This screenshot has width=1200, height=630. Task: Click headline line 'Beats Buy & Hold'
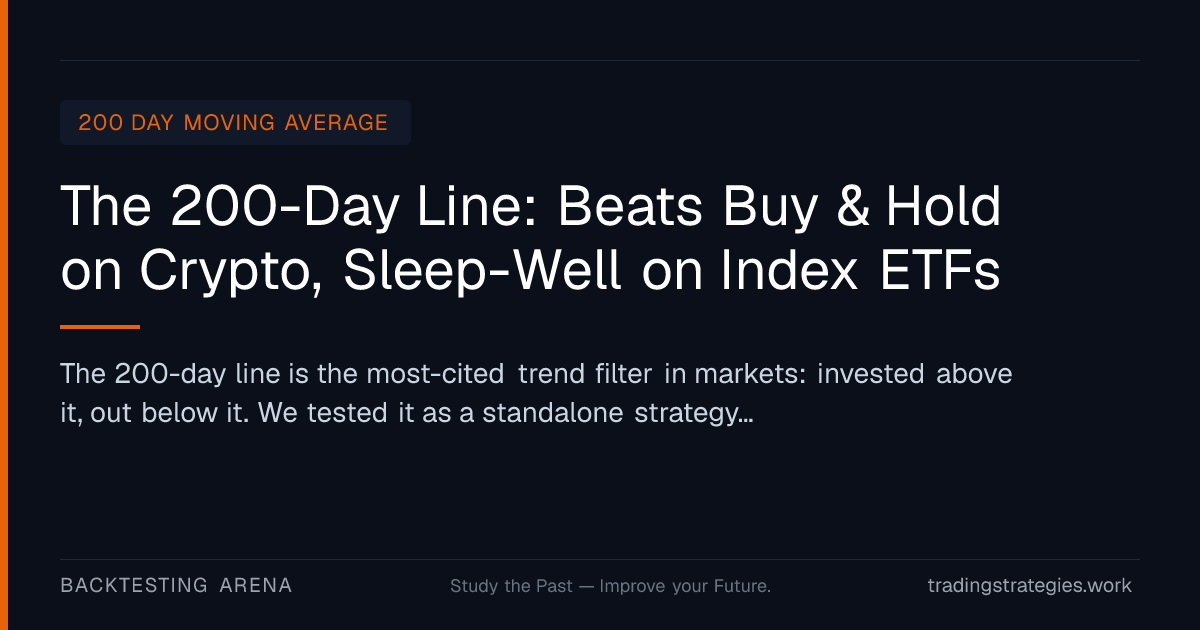[x=779, y=206]
